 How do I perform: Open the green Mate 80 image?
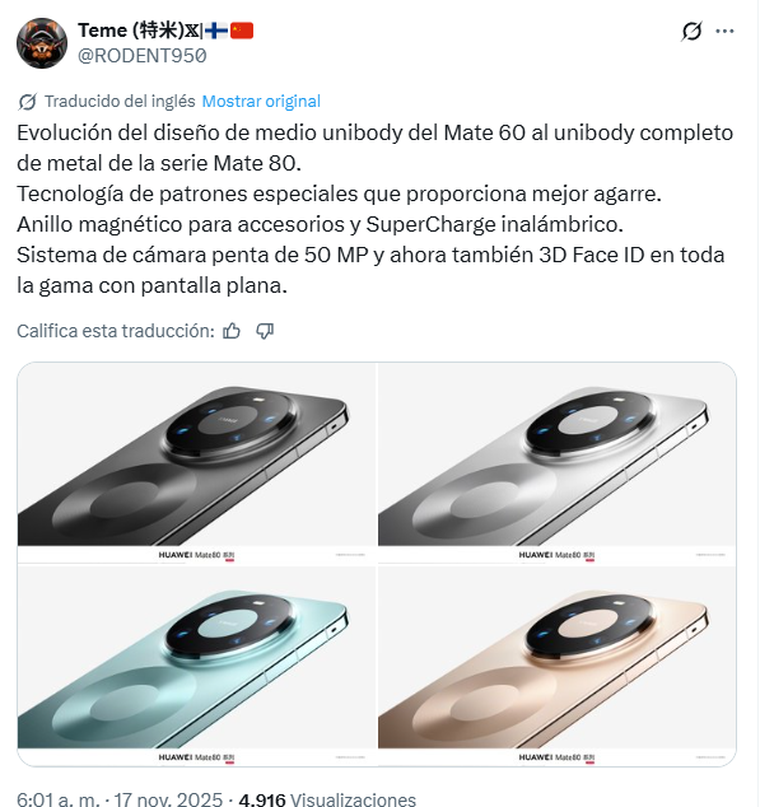click(197, 665)
